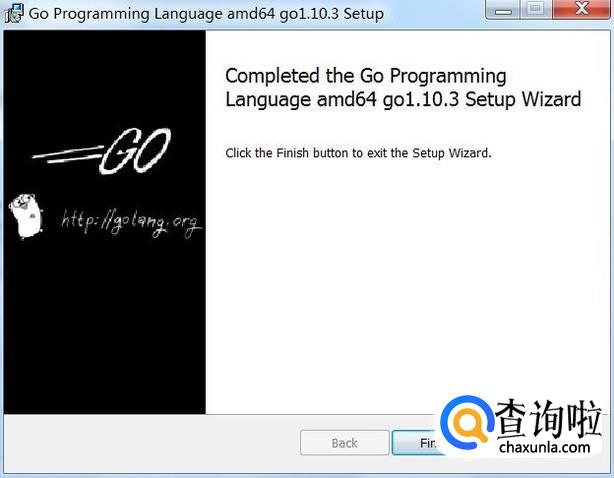Minimize the Go Setup window

point(503,10)
